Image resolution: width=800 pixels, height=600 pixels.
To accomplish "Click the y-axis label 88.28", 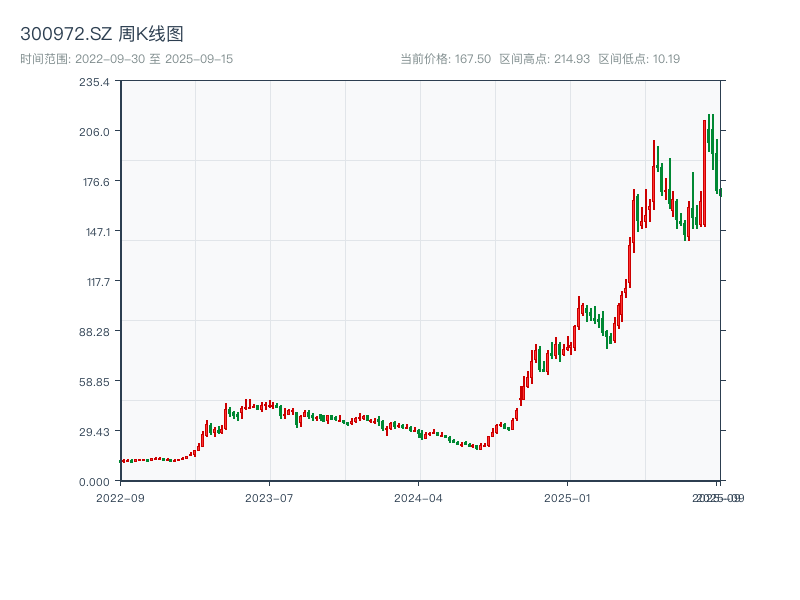I will [x=94, y=332].
